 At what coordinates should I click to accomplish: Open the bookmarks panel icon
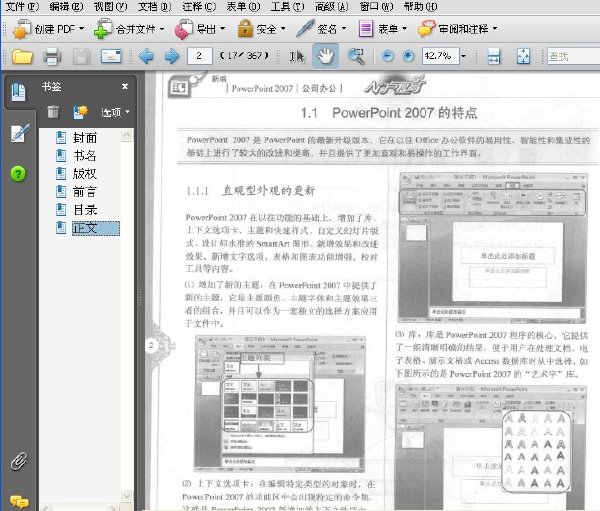click(x=18, y=92)
